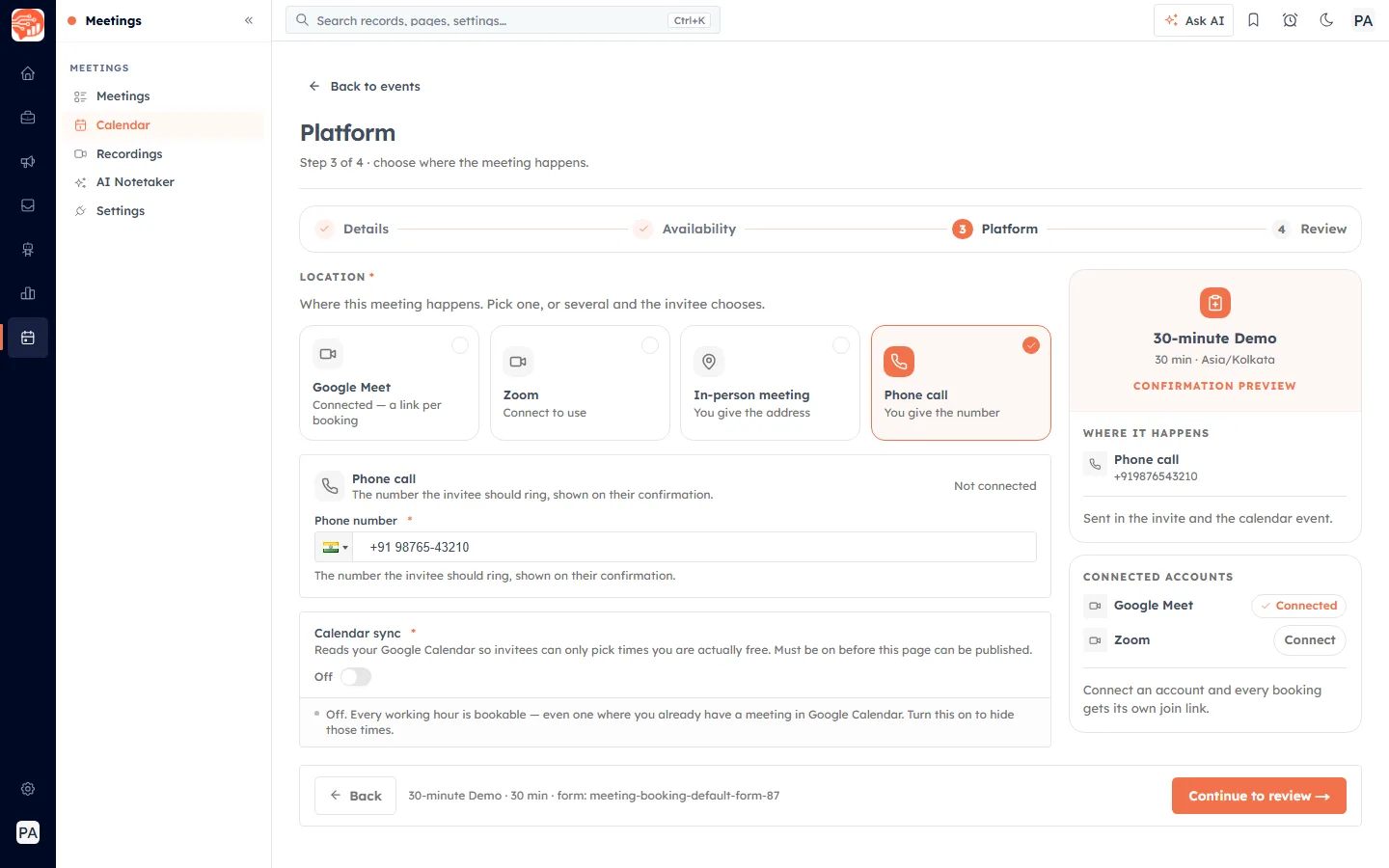Turn on the Calendar sync switch
Screen dimensions: 1389x868
[x=356, y=677]
